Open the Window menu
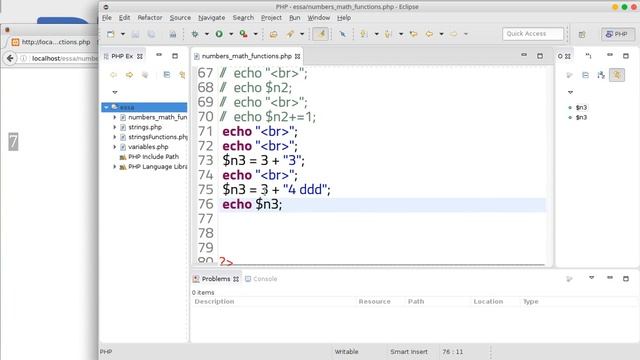The height and width of the screenshot is (360, 640). [x=318, y=18]
